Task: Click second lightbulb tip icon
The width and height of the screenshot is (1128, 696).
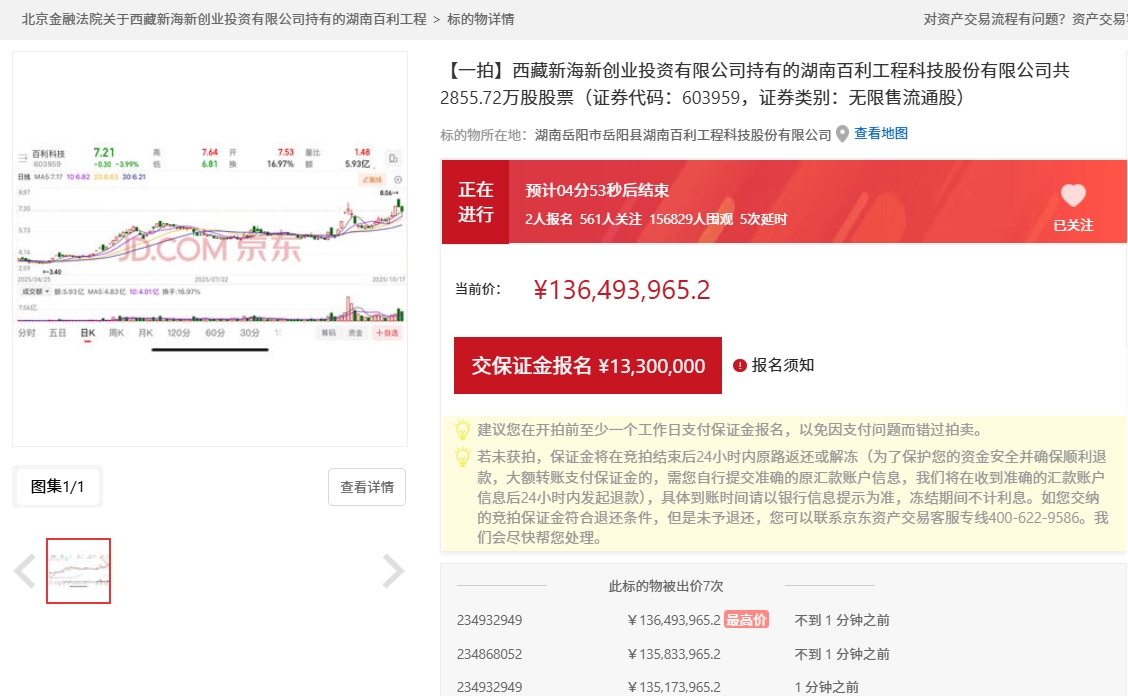Action: 463,458
